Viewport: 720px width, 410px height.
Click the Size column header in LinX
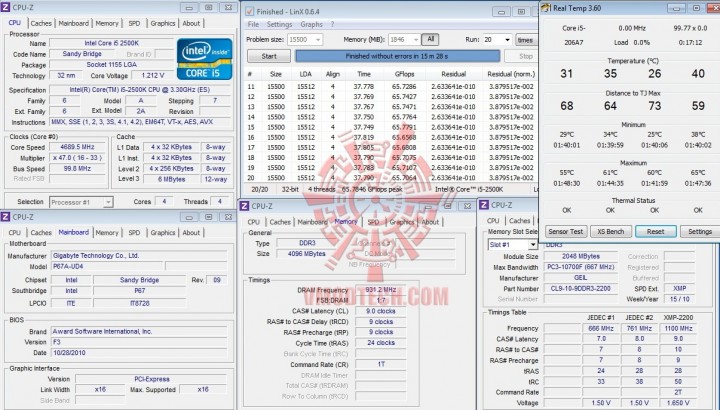(276, 74)
